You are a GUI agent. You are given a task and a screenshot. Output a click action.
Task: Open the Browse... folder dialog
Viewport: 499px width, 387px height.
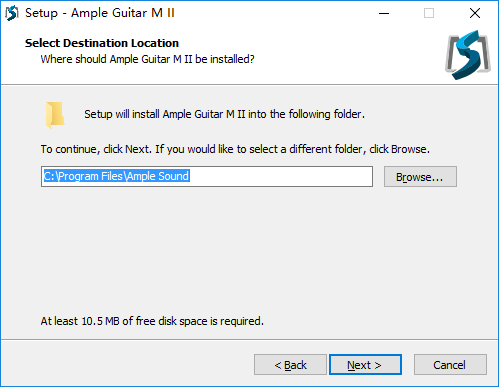(420, 177)
